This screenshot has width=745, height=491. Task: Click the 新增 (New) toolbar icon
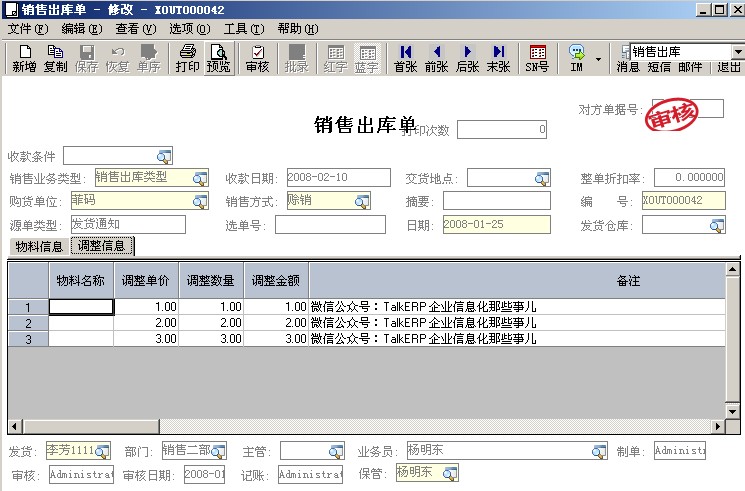pyautogui.click(x=24, y=58)
